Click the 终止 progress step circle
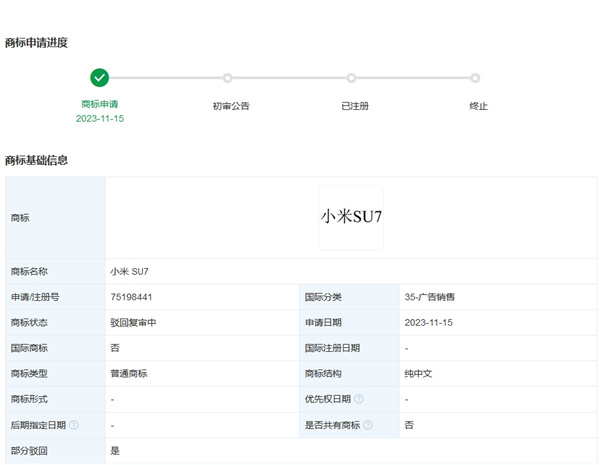The width and height of the screenshot is (600, 465). (475, 78)
